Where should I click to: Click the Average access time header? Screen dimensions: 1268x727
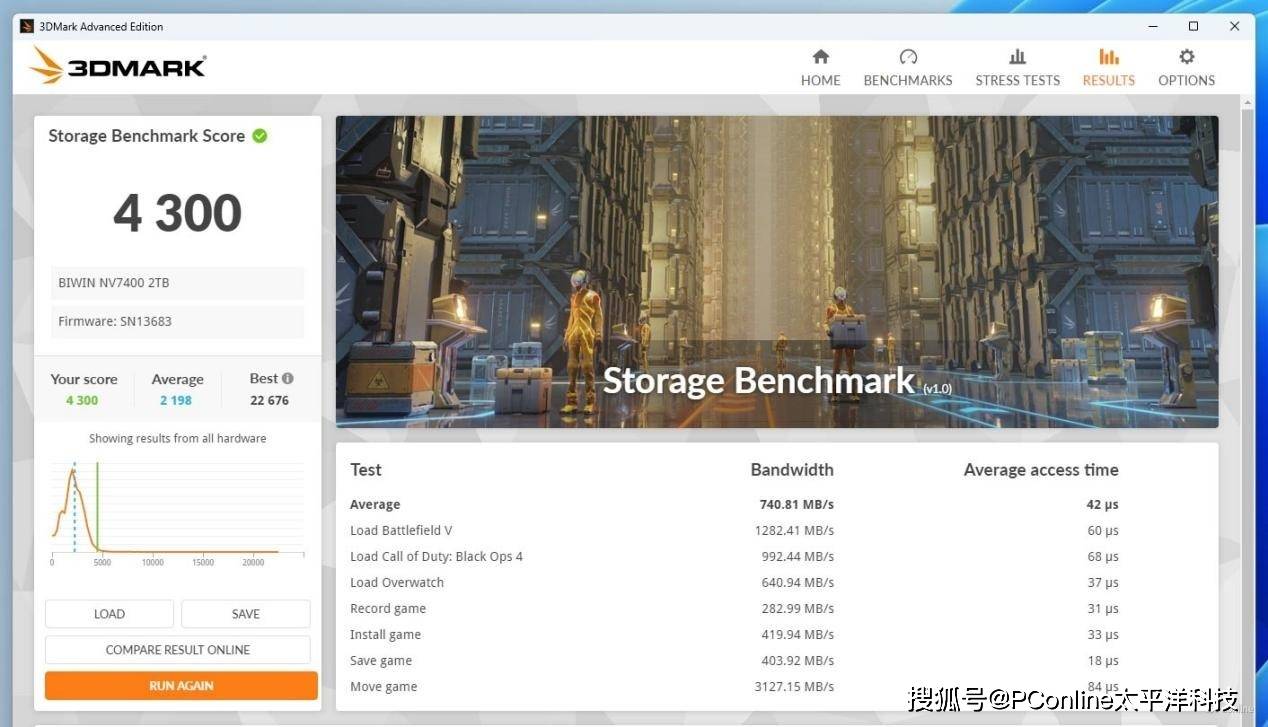(1041, 470)
